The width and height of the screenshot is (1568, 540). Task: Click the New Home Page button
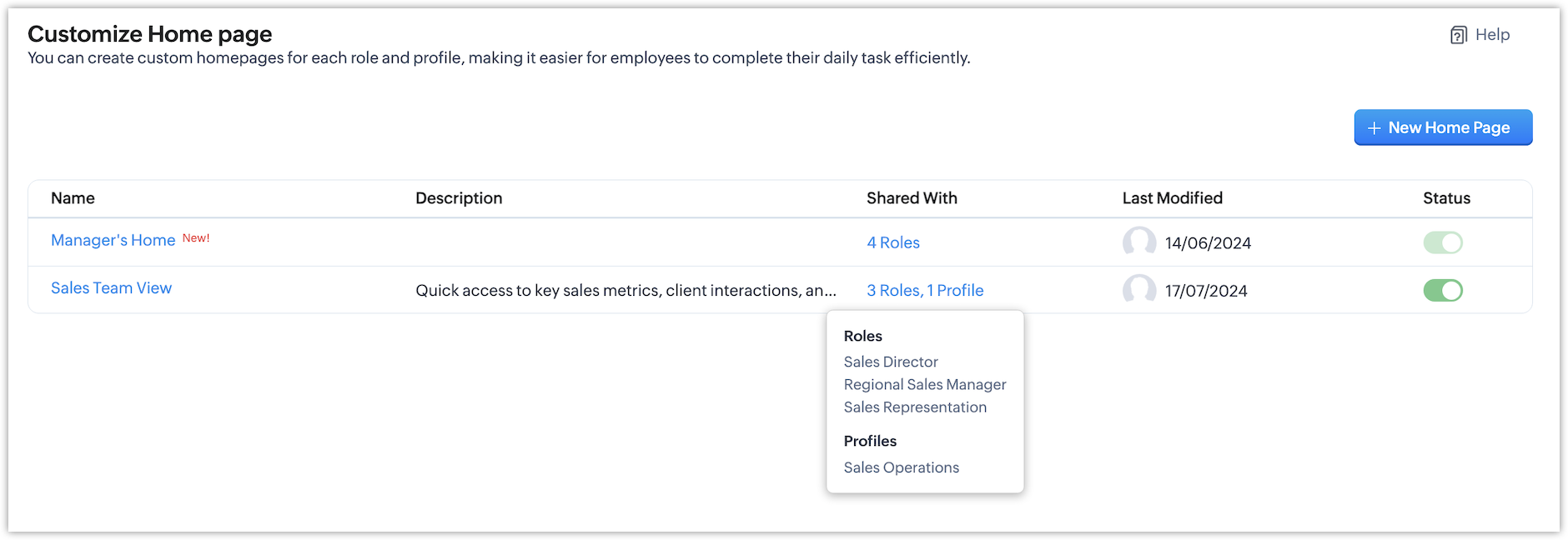point(1443,127)
